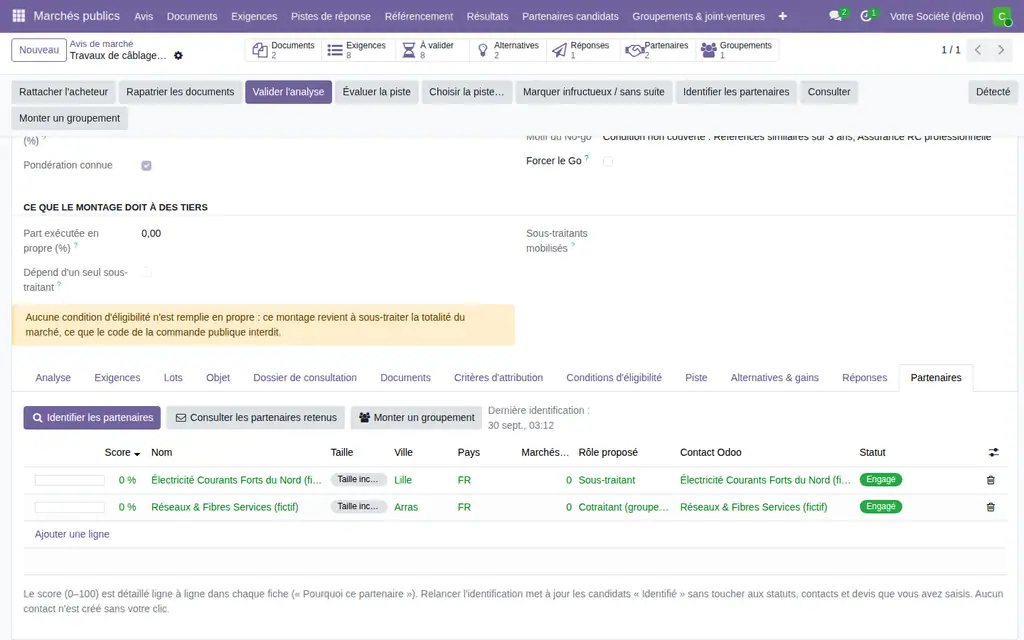The image size is (1024, 640).
Task: Click the Valider l'analyse button
Action: point(288,92)
